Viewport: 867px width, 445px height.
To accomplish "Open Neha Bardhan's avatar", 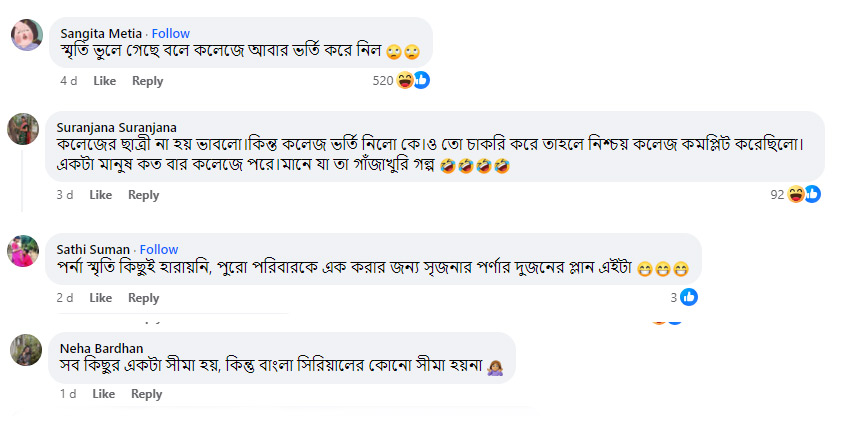I will (24, 350).
